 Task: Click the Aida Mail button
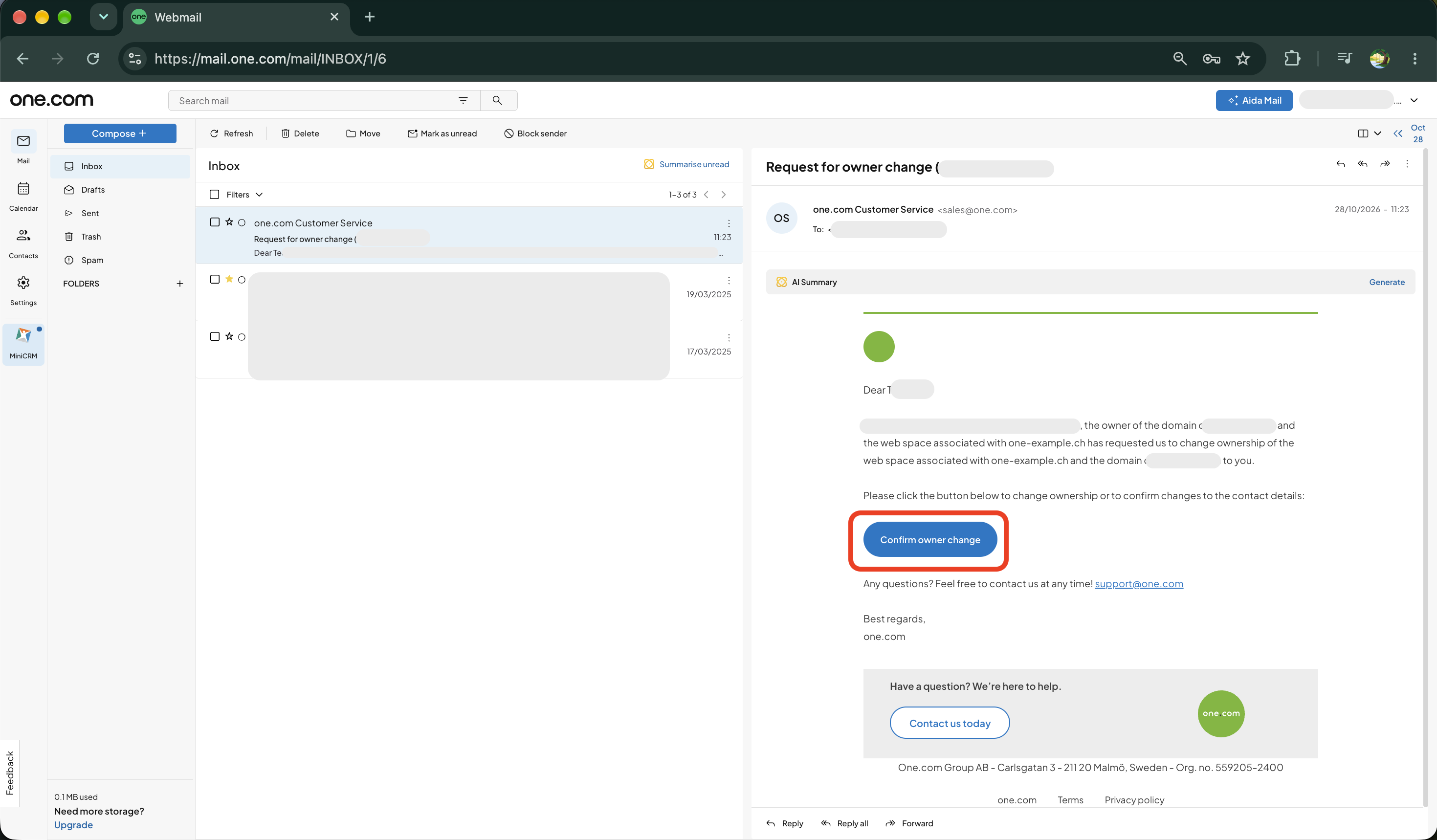[1253, 100]
